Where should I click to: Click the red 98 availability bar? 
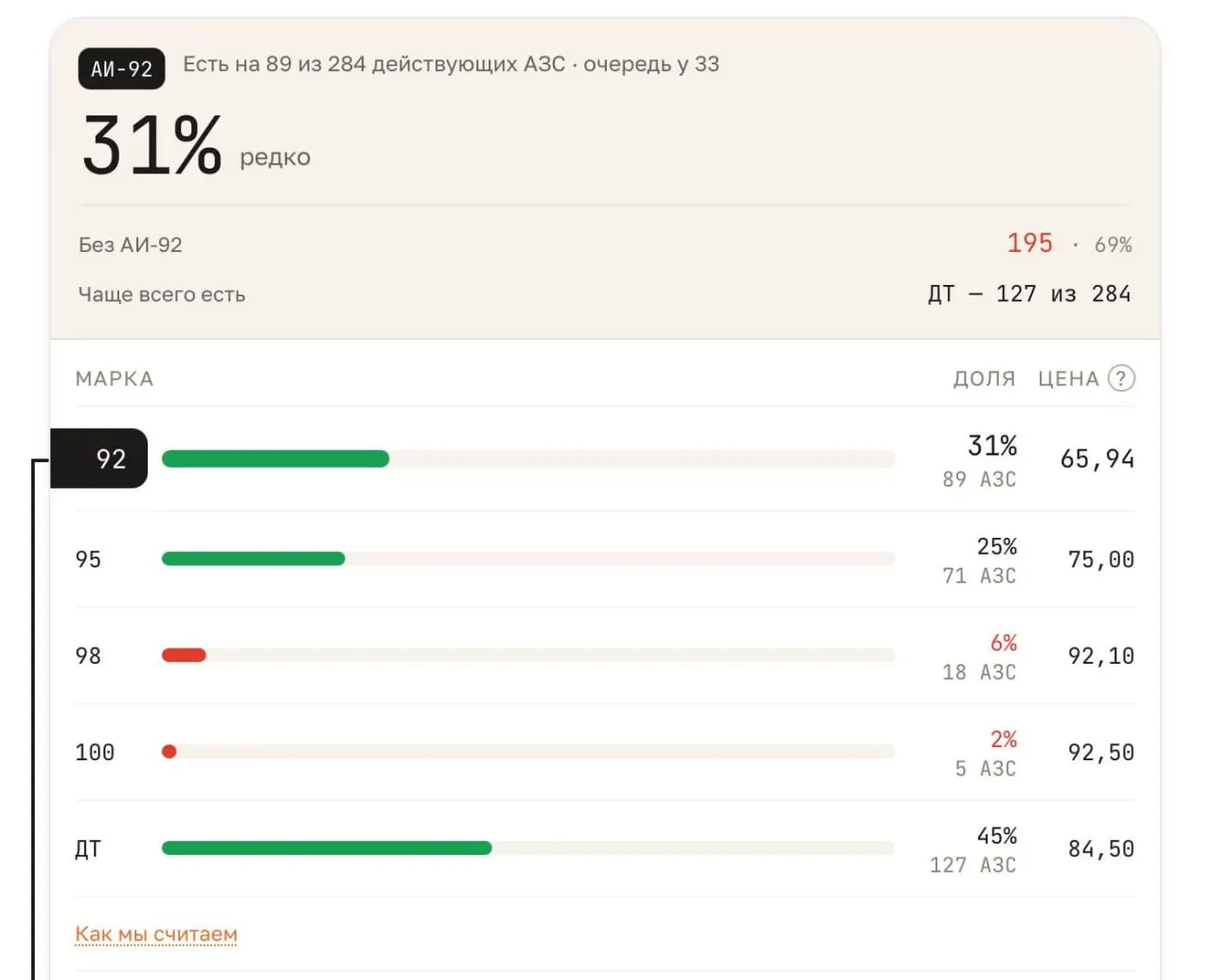click(184, 655)
